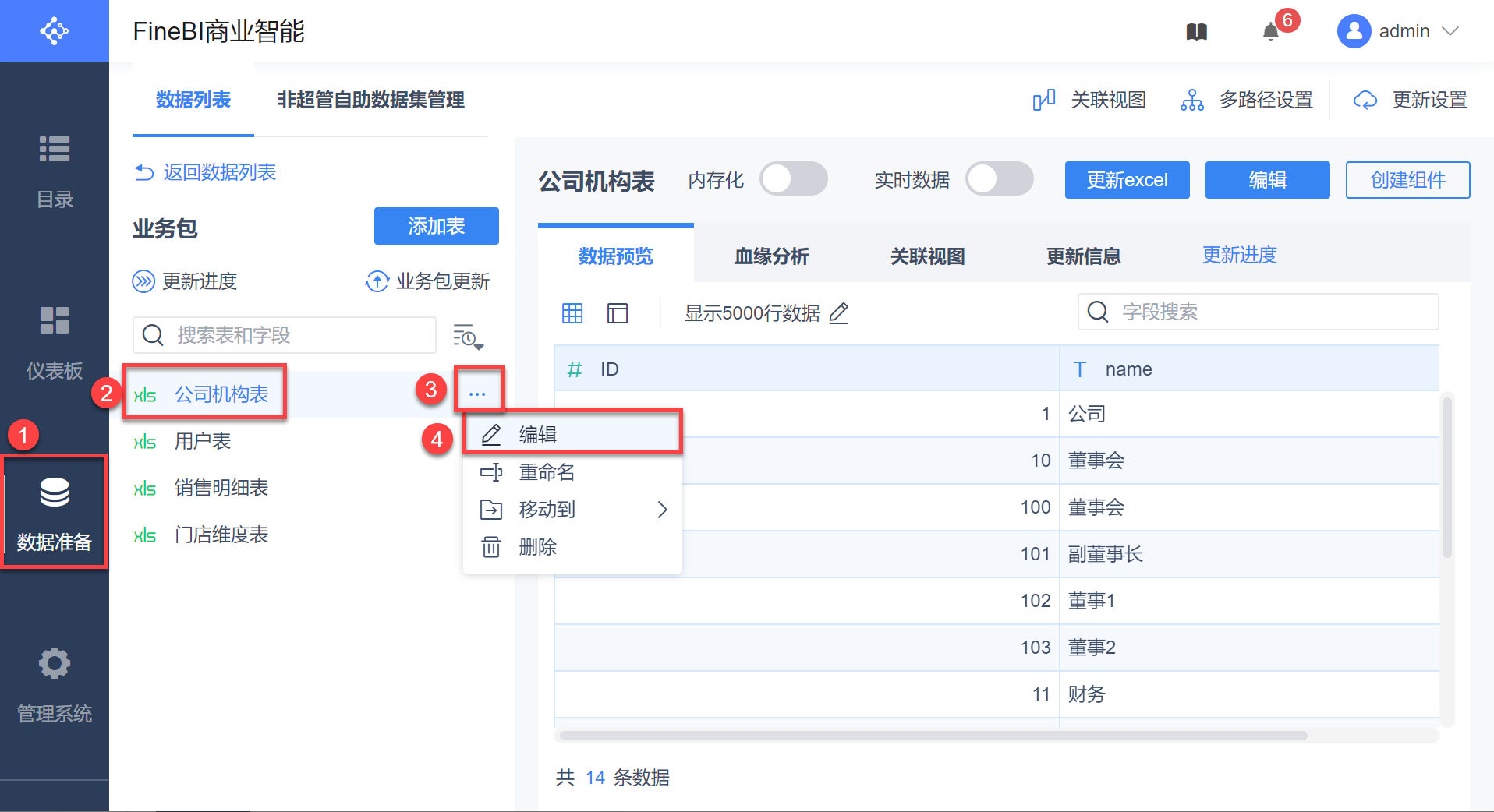Open 数据准备 in the sidebar
Screen dimensions: 1494x812
point(55,512)
